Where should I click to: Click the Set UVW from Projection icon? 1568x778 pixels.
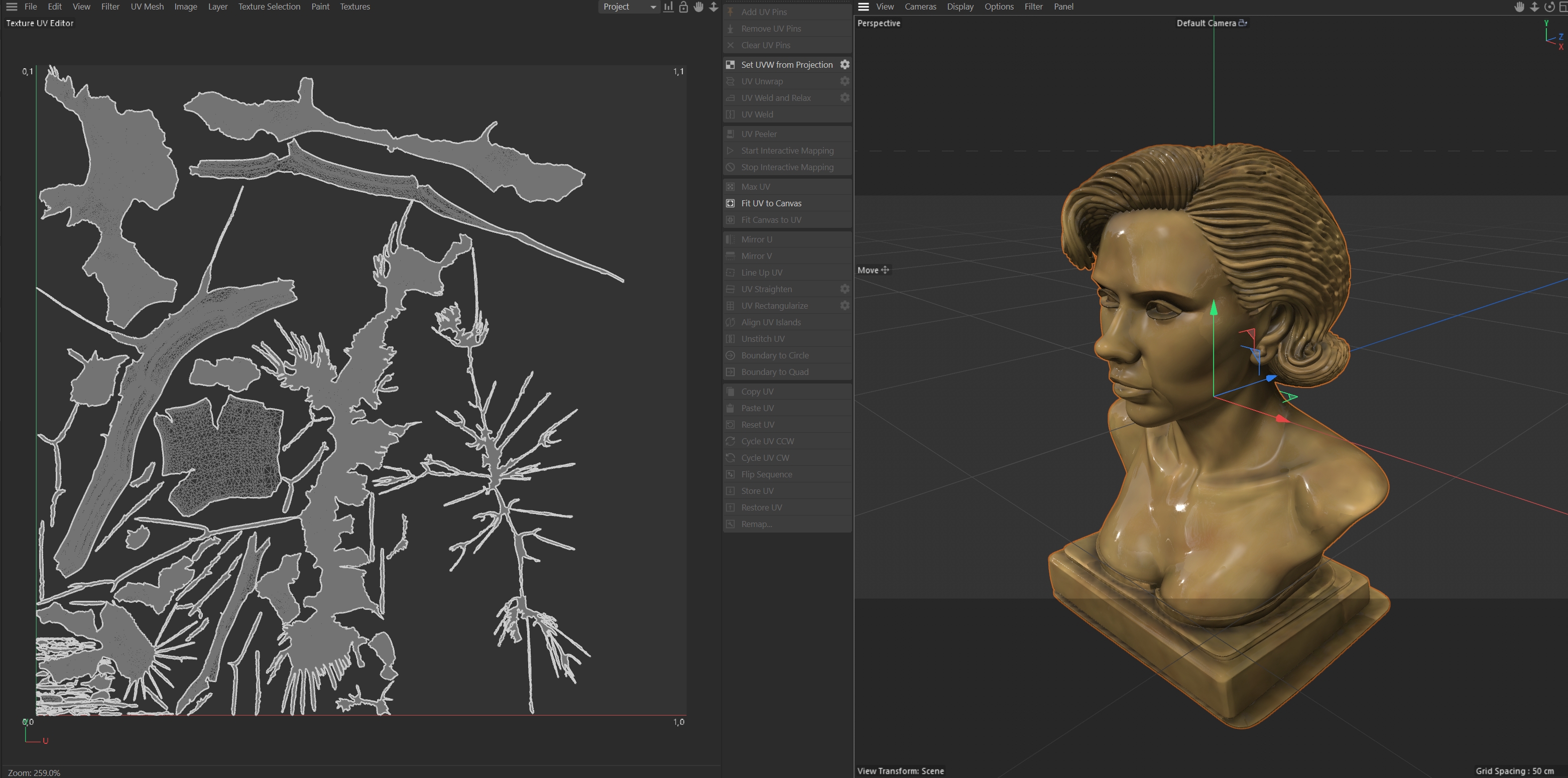coord(731,64)
